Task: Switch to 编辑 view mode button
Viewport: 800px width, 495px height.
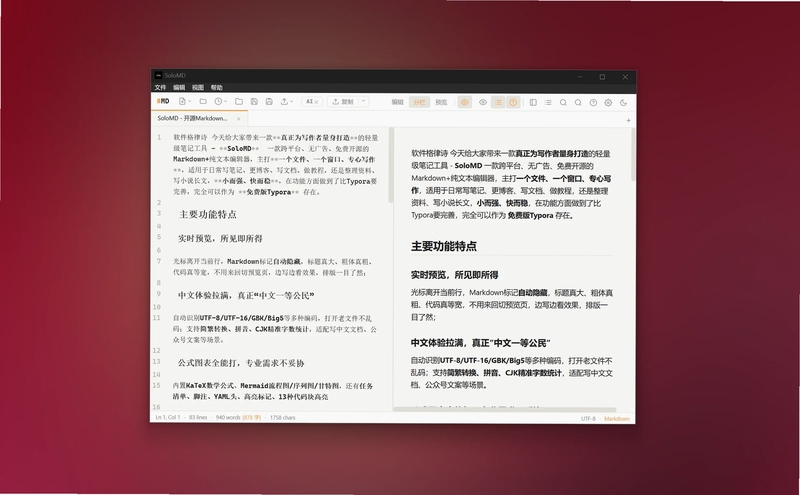Action: 397,102
